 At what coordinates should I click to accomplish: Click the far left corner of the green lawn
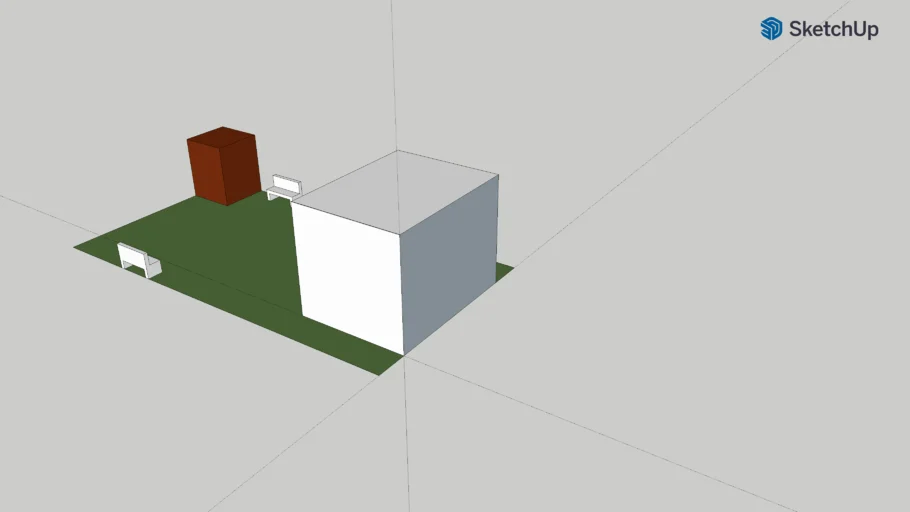[75, 247]
